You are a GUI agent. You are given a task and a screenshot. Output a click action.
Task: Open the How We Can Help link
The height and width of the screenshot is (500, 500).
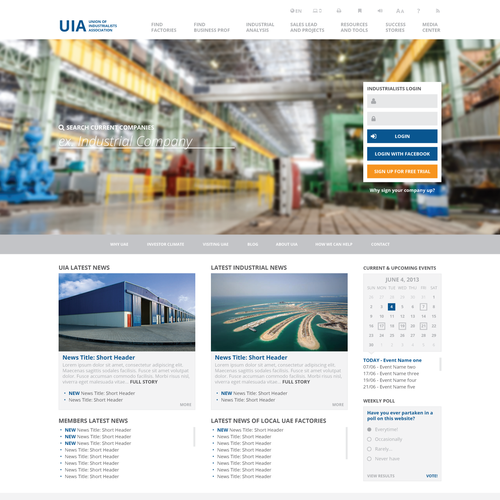pos(334,244)
